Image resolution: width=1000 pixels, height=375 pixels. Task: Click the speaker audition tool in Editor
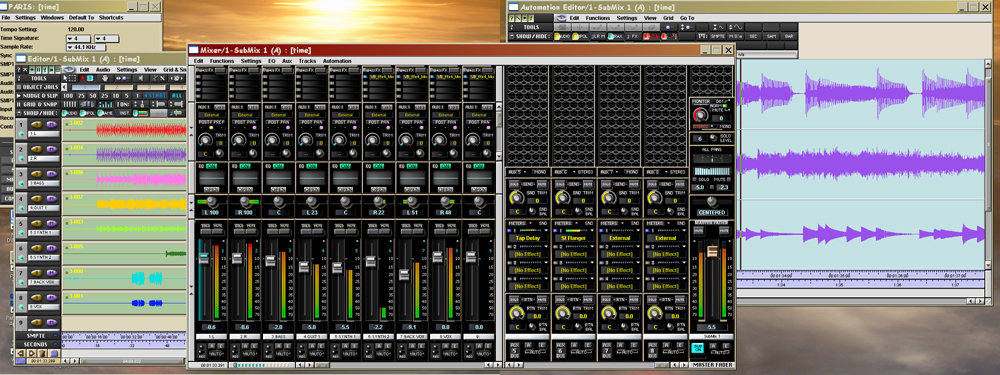141,78
